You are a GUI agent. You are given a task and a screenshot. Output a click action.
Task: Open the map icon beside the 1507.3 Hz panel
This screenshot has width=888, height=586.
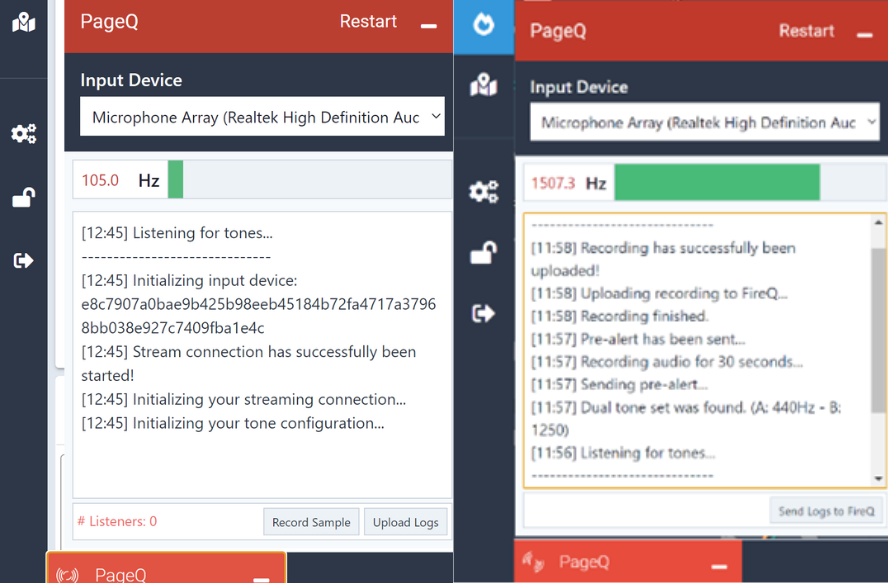coord(484,85)
